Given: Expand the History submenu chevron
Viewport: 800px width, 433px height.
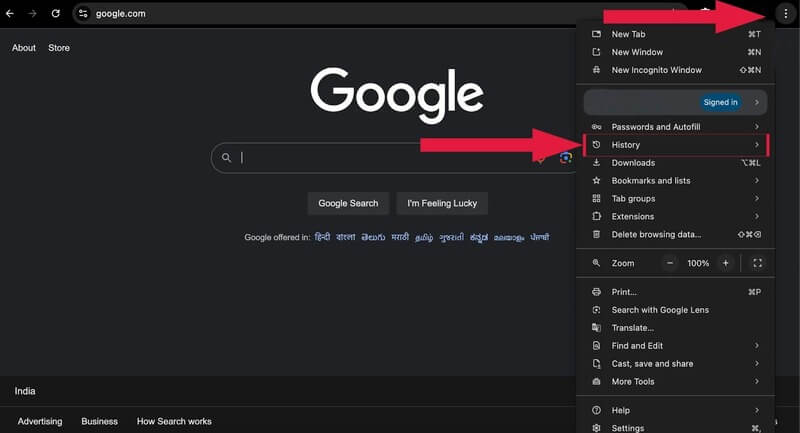Looking at the screenshot, I should coord(757,145).
